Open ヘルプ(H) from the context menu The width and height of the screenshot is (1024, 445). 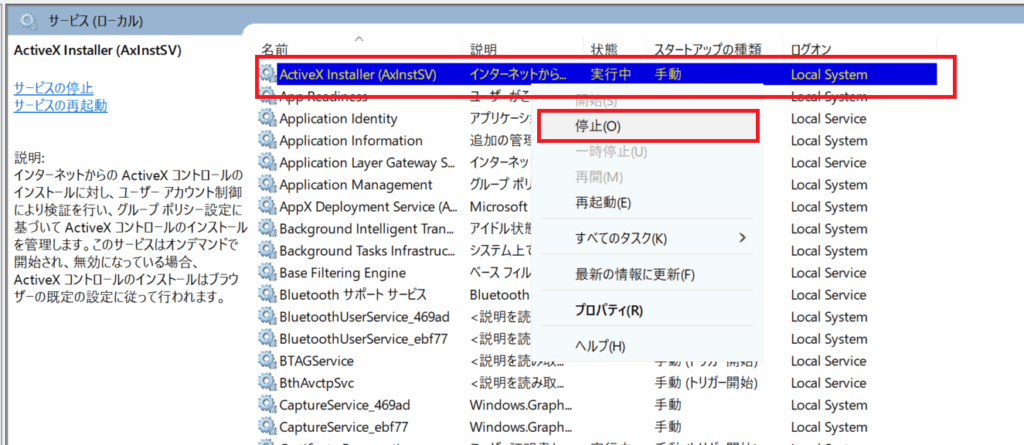tap(599, 346)
